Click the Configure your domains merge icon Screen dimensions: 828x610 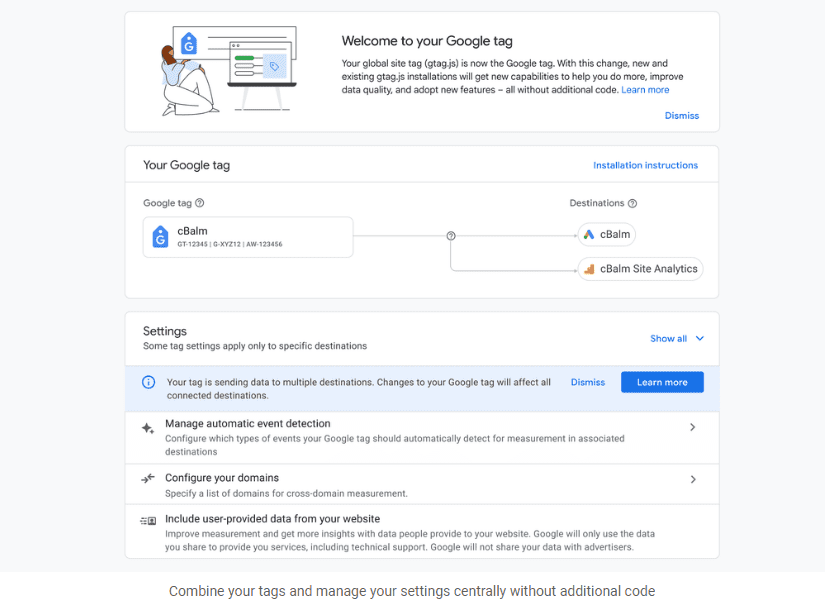pyautogui.click(x=148, y=479)
